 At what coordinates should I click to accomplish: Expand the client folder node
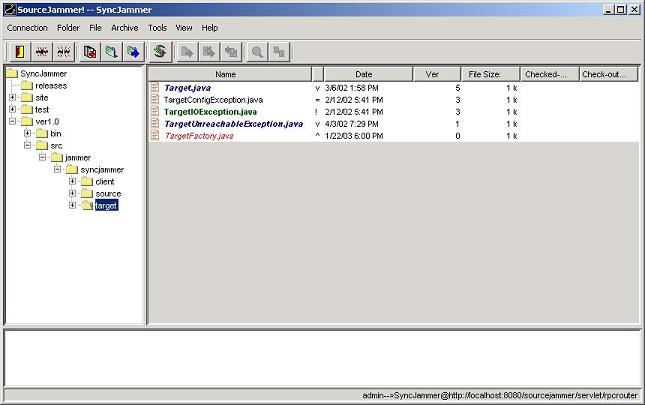[x=72, y=181]
